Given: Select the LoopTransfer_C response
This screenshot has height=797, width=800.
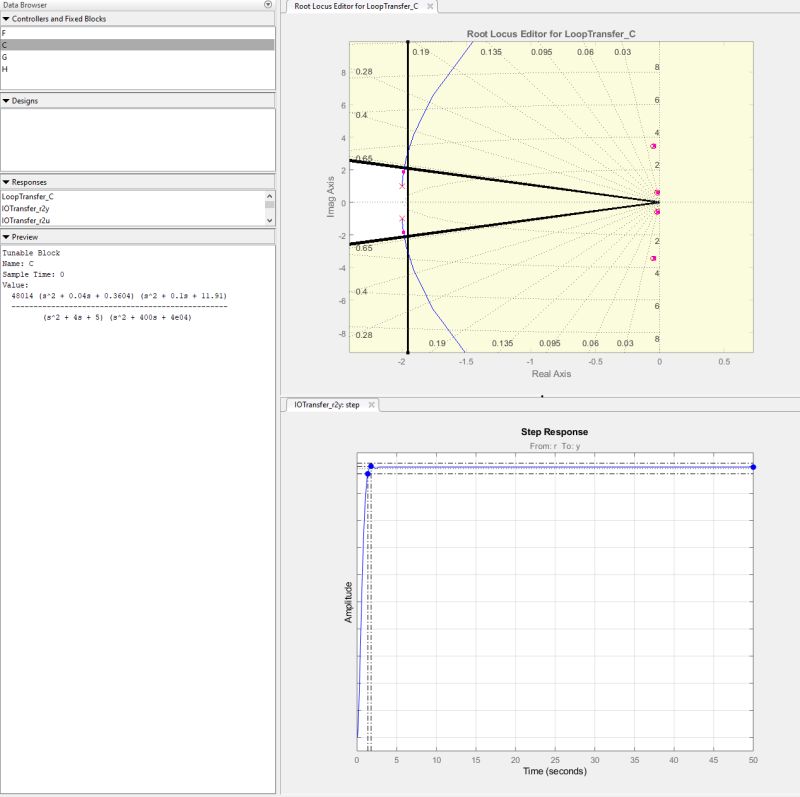Looking at the screenshot, I should [x=133, y=196].
